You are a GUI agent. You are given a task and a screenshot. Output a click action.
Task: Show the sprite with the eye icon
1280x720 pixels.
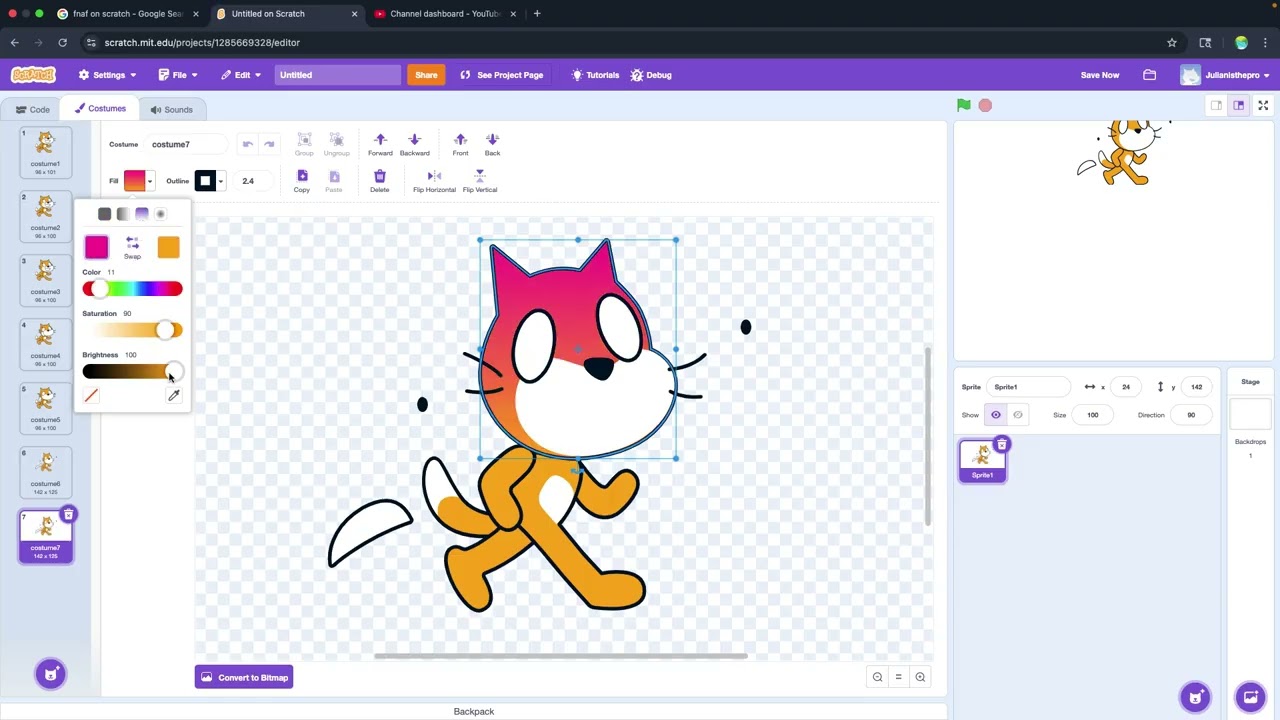click(x=996, y=415)
